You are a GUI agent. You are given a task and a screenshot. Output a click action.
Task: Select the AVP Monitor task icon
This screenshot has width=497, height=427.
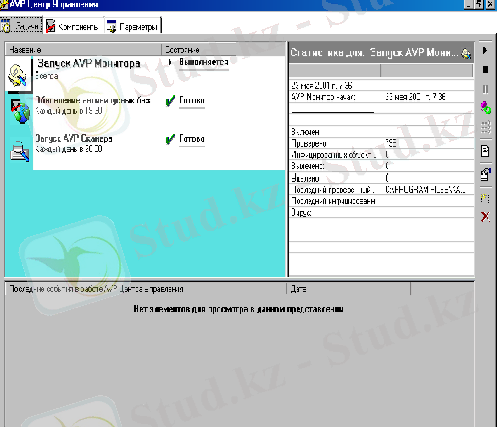(x=18, y=75)
